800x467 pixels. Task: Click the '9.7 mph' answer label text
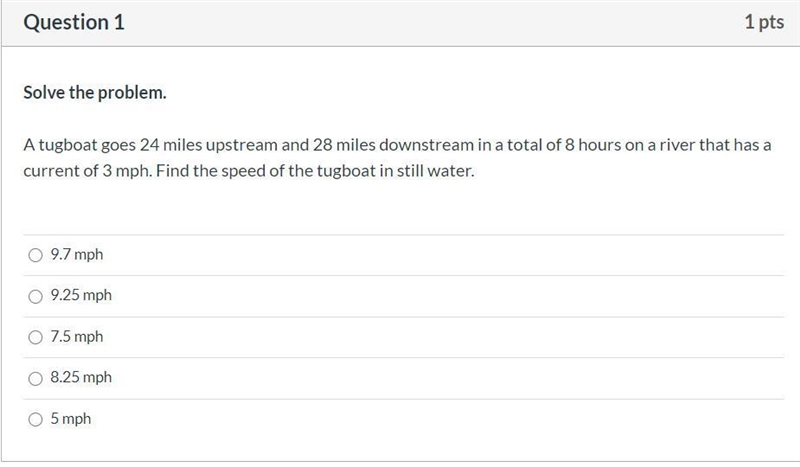pos(77,254)
